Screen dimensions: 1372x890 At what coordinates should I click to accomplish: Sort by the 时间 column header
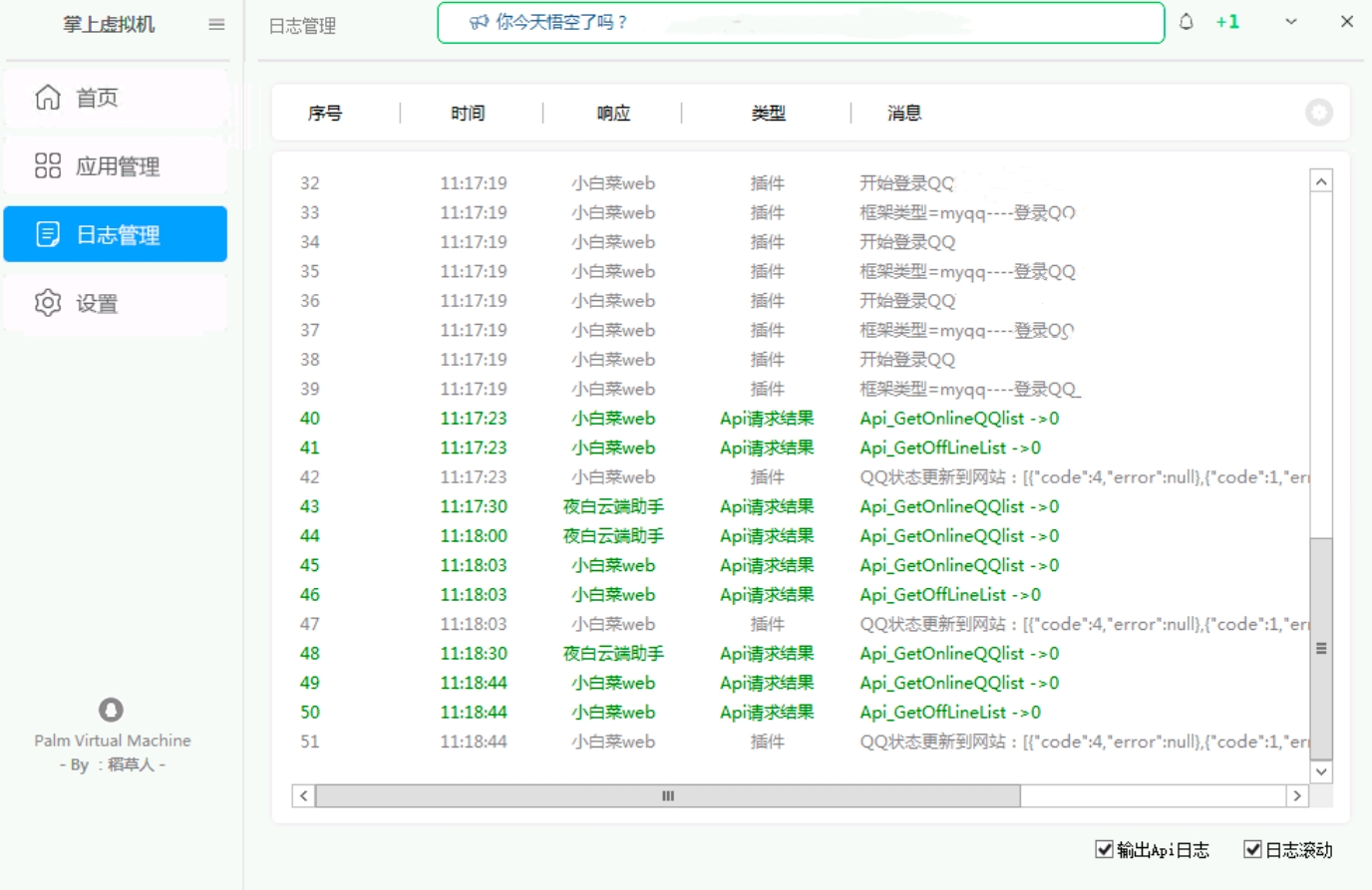pos(468,114)
